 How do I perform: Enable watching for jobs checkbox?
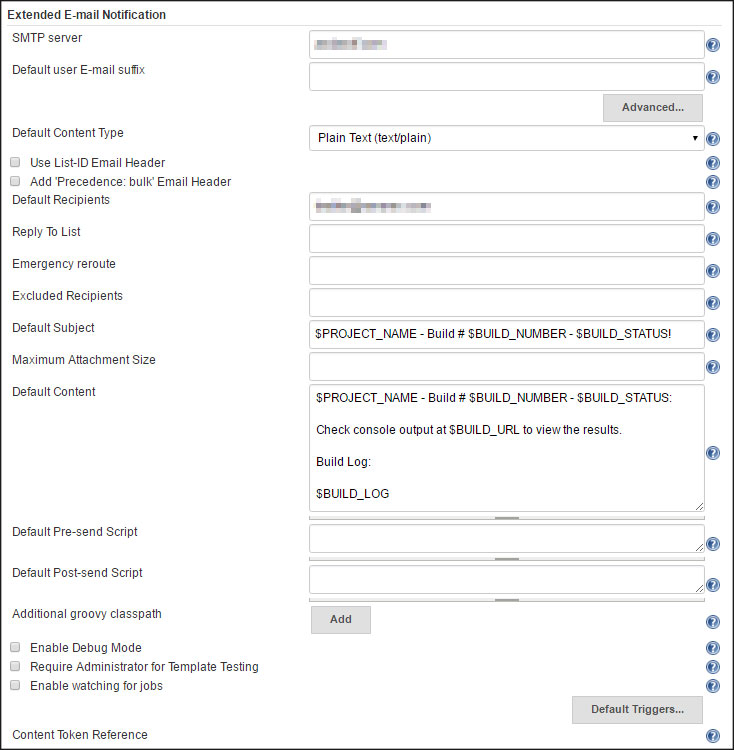tap(15, 685)
